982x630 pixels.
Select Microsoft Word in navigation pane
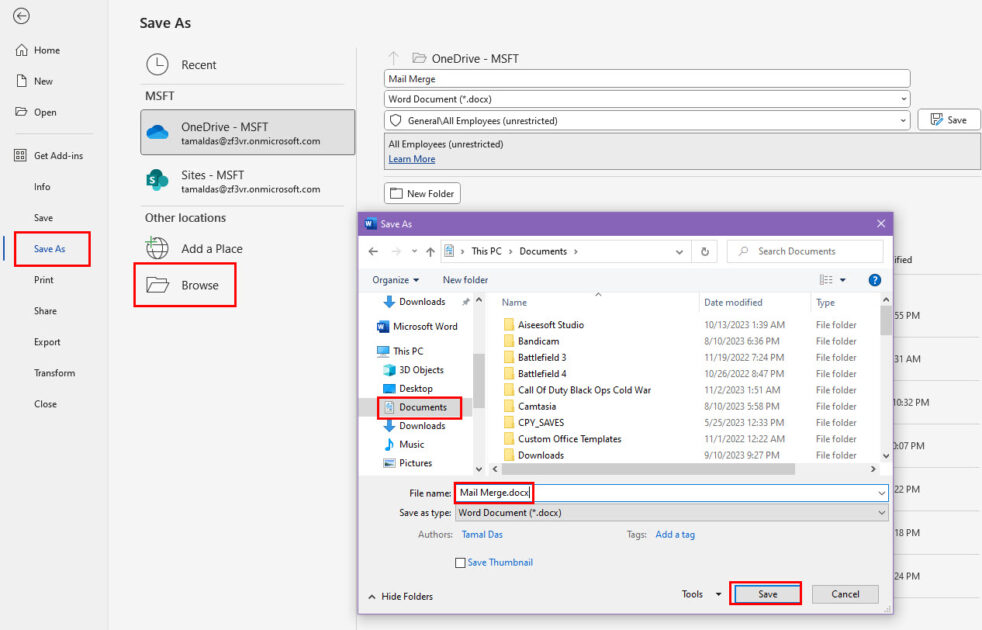click(x=417, y=326)
